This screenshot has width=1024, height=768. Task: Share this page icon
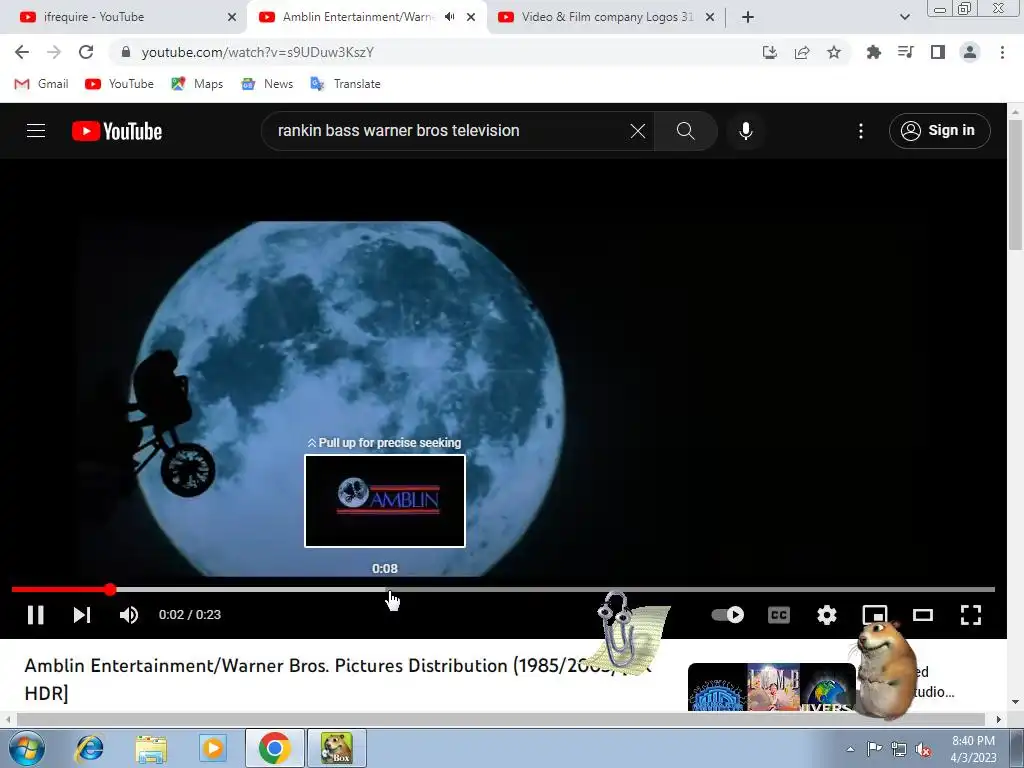click(802, 52)
